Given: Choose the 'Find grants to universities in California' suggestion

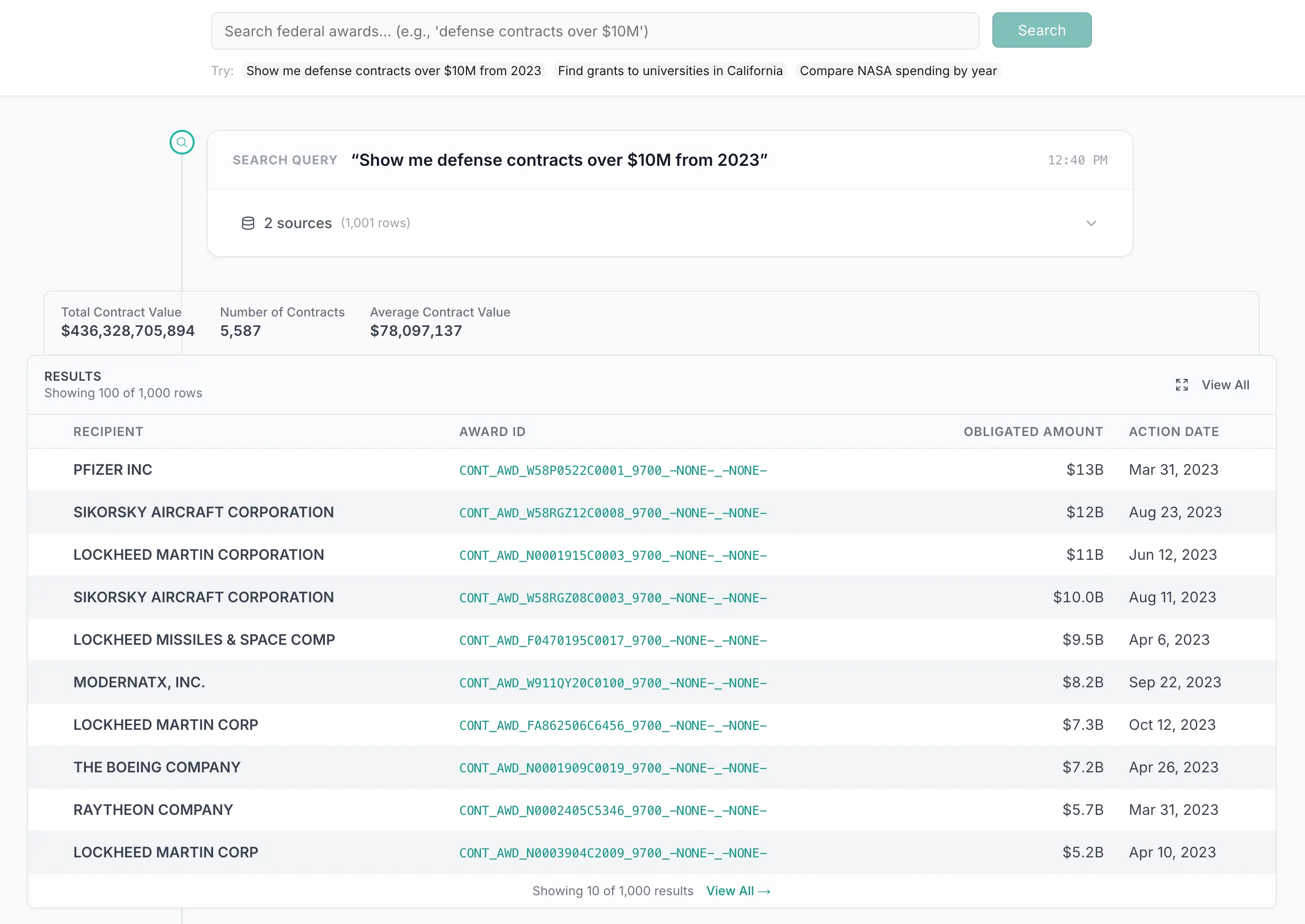Looking at the screenshot, I should (x=670, y=70).
